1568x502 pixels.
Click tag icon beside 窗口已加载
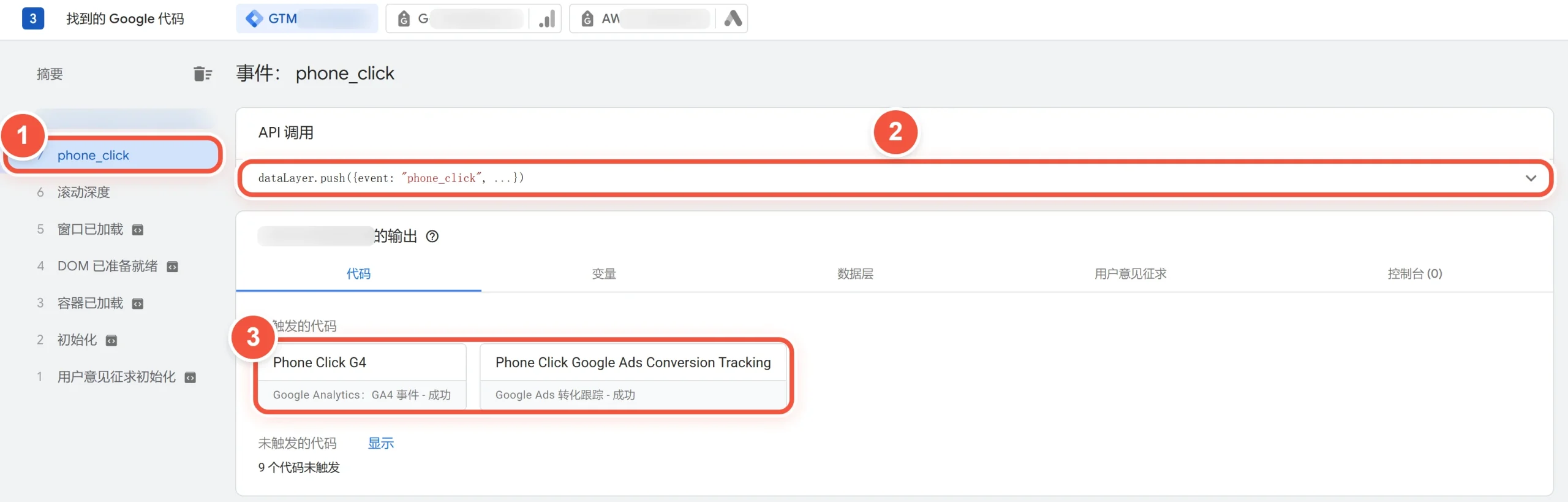coord(138,230)
